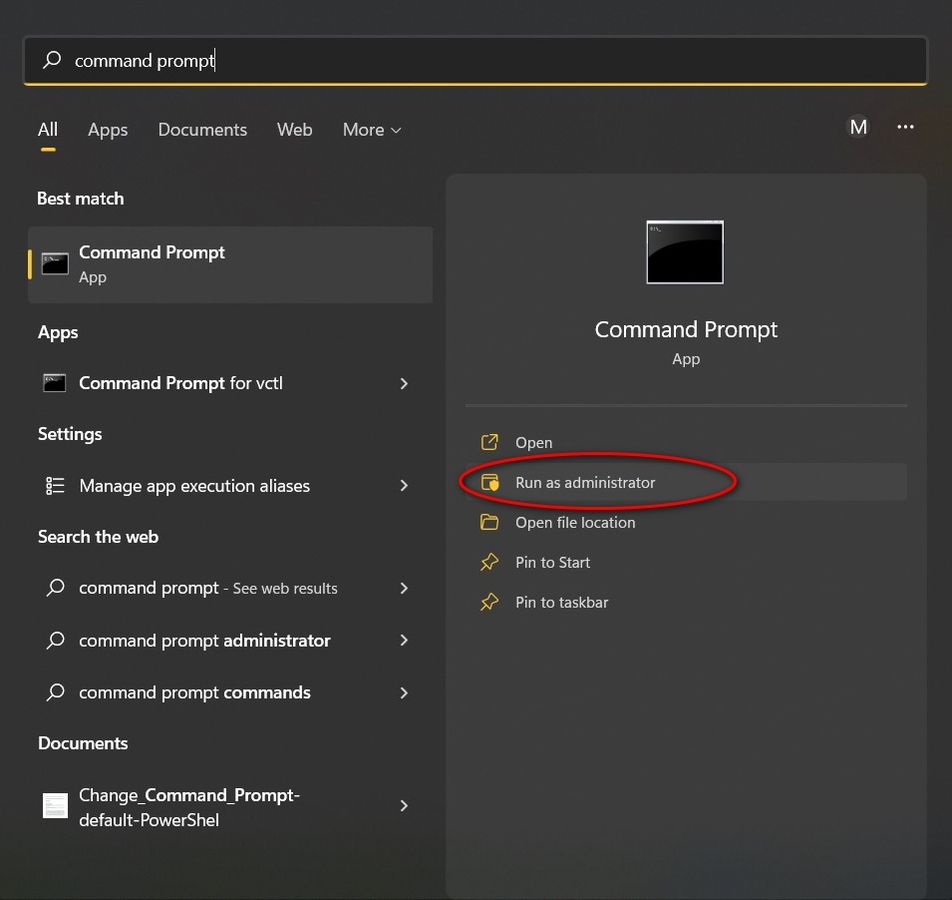Screen dimensions: 952x900
Task: Click inside the search input field
Action: pyautogui.click(x=400, y=60)
